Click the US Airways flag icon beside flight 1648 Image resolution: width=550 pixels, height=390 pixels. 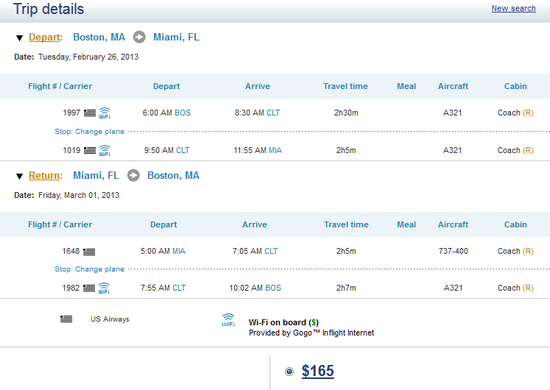89,251
